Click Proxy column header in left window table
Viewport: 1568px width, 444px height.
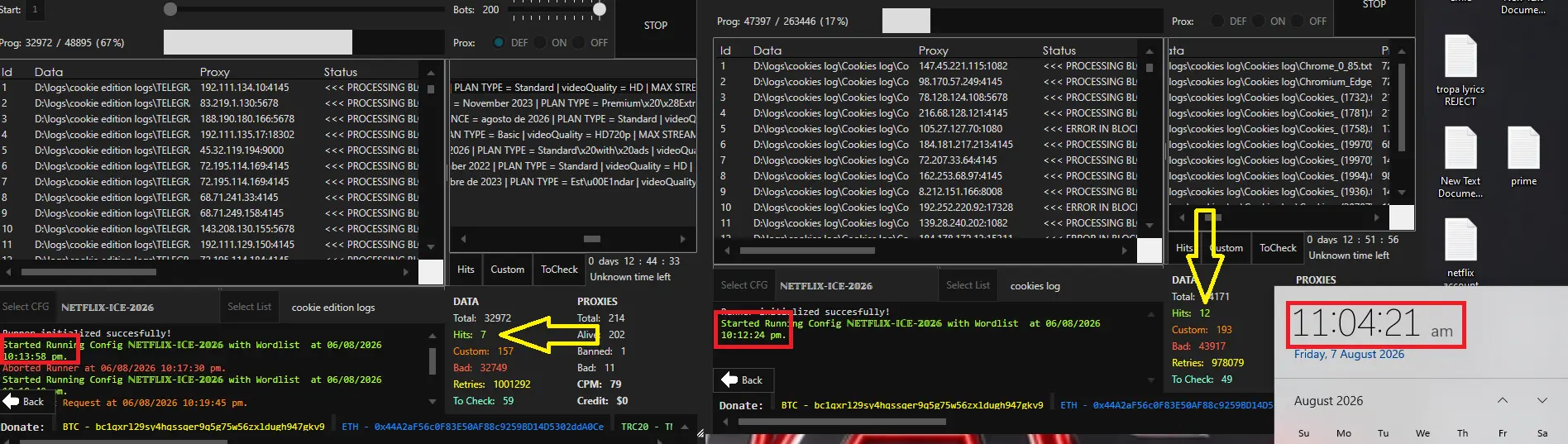[x=214, y=72]
